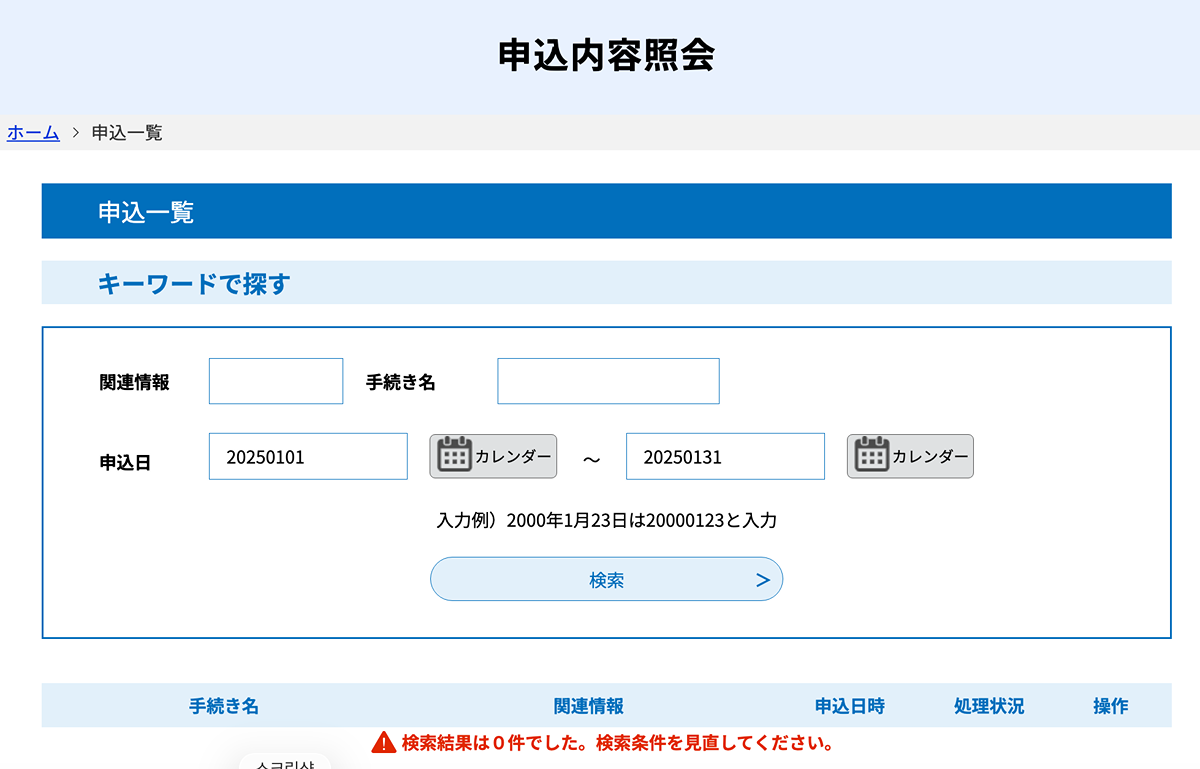1200x769 pixels.
Task: Open the start date calendar picker
Action: [x=493, y=456]
